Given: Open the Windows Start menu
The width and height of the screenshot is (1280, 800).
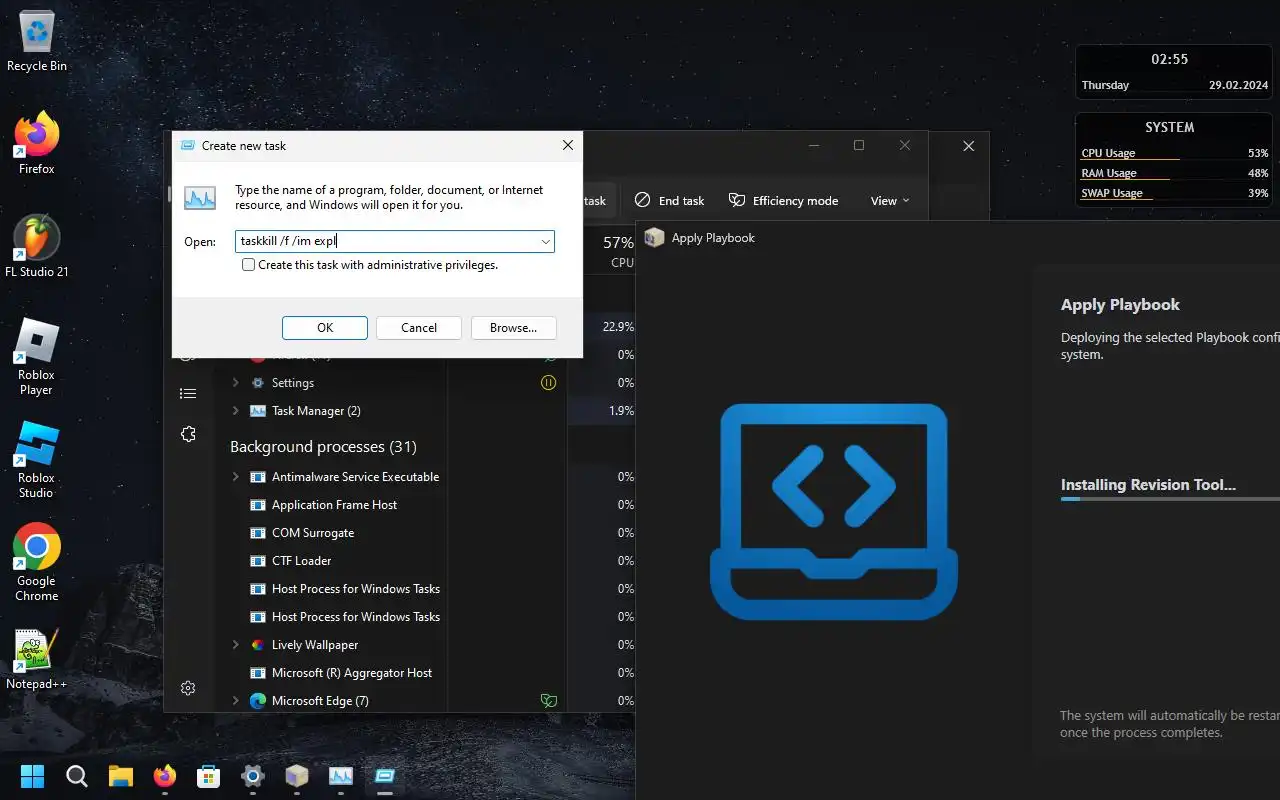Looking at the screenshot, I should pos(32,776).
